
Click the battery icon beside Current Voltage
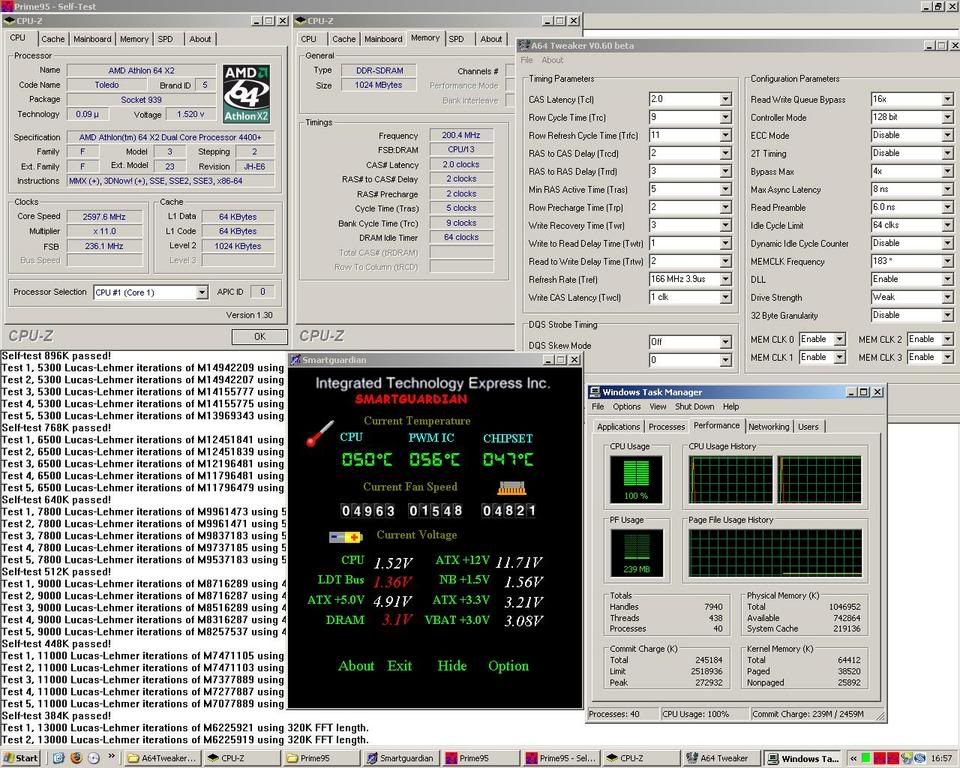click(345, 537)
